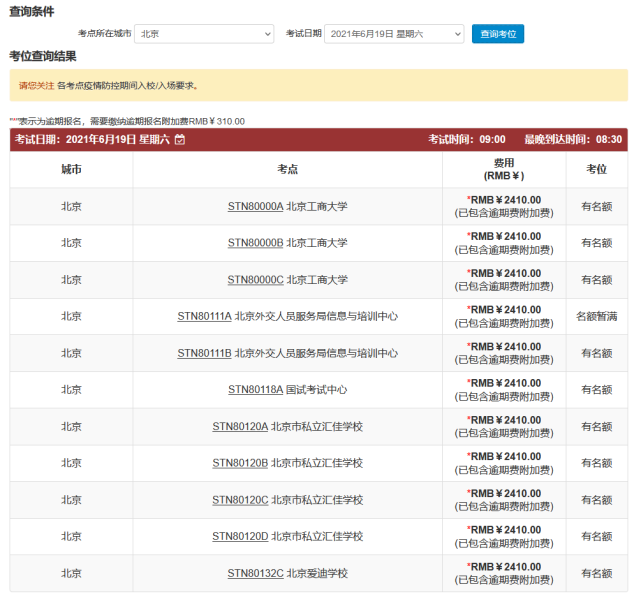Click the 考位查询结果 heading
Screen dimensions: 641x596
coord(43,56)
